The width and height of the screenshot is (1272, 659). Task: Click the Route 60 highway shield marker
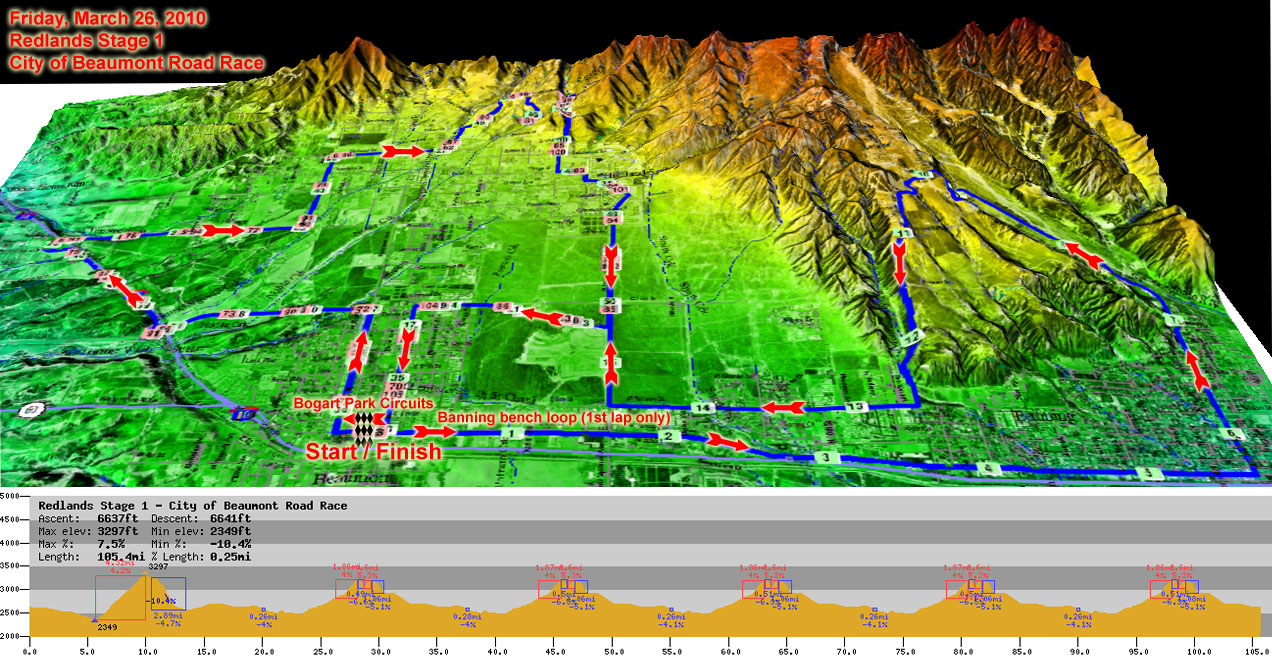pos(33,409)
